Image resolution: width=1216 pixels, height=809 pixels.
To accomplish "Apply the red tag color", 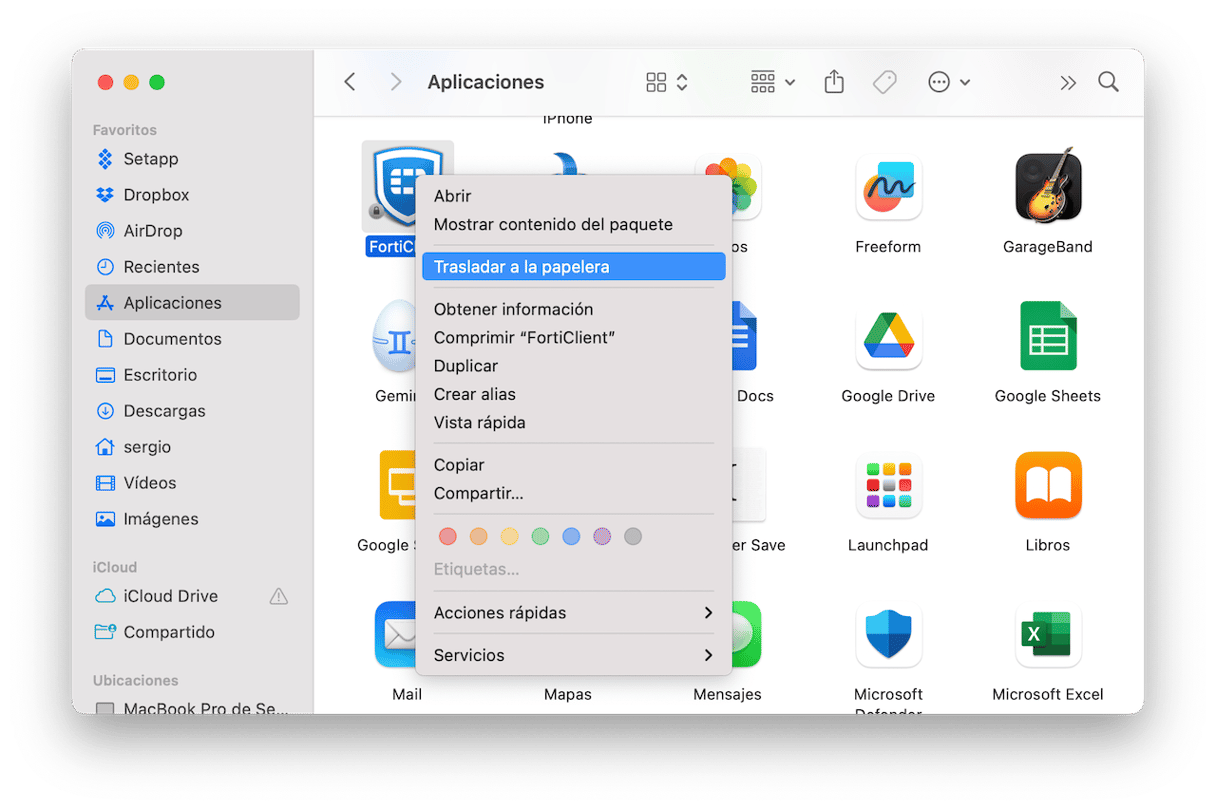I will (448, 537).
